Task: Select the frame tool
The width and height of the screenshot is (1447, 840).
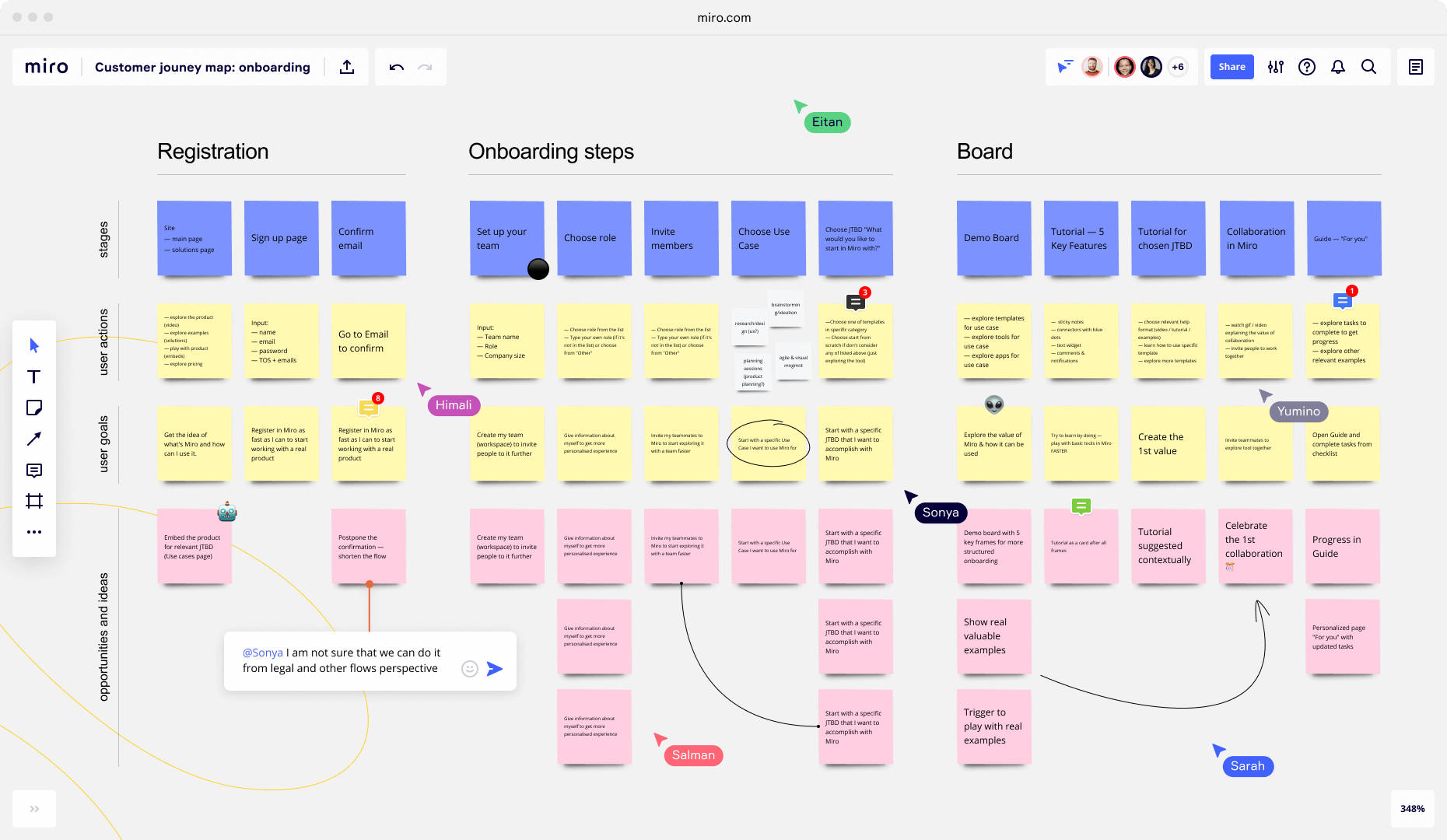Action: pyautogui.click(x=34, y=501)
